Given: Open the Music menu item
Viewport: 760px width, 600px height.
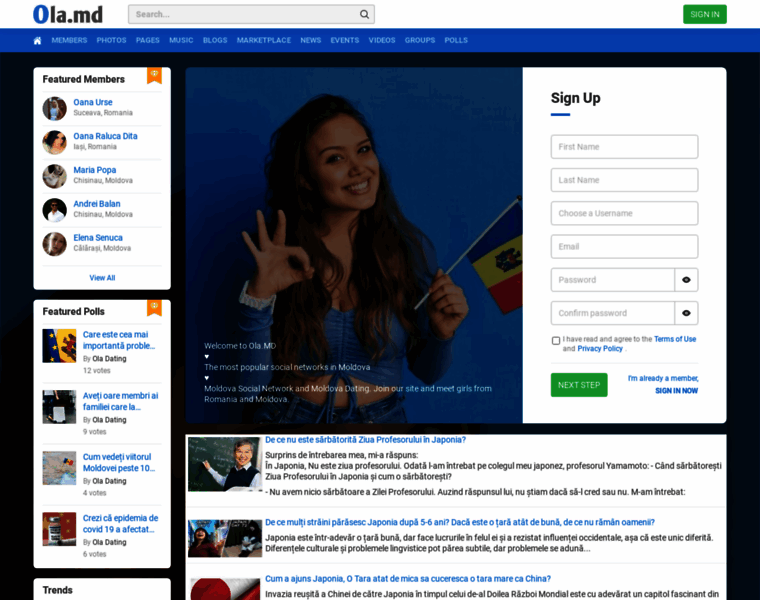Looking at the screenshot, I should coord(181,40).
